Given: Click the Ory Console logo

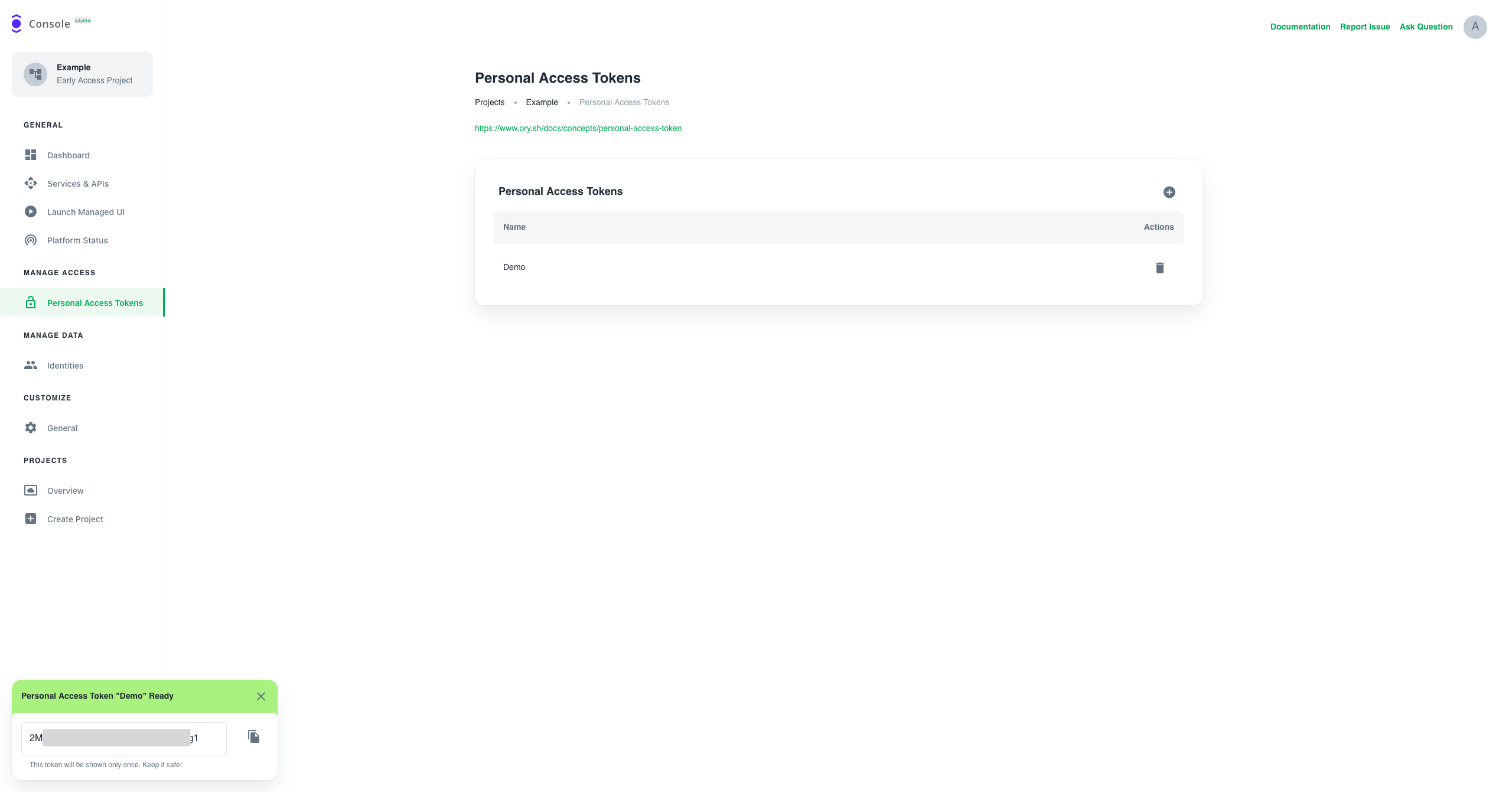Looking at the screenshot, I should [x=17, y=24].
